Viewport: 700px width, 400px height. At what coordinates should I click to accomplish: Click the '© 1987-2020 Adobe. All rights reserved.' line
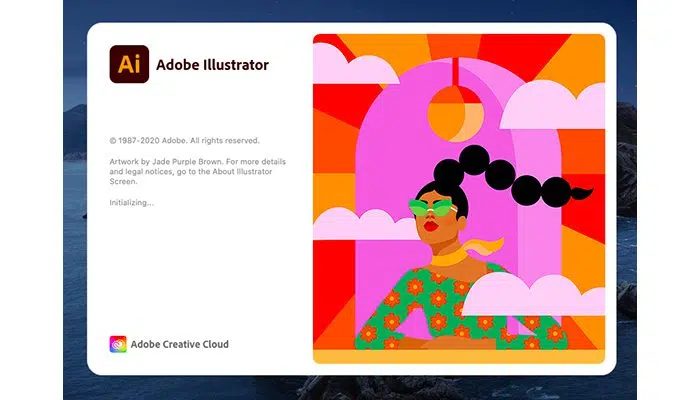184,141
